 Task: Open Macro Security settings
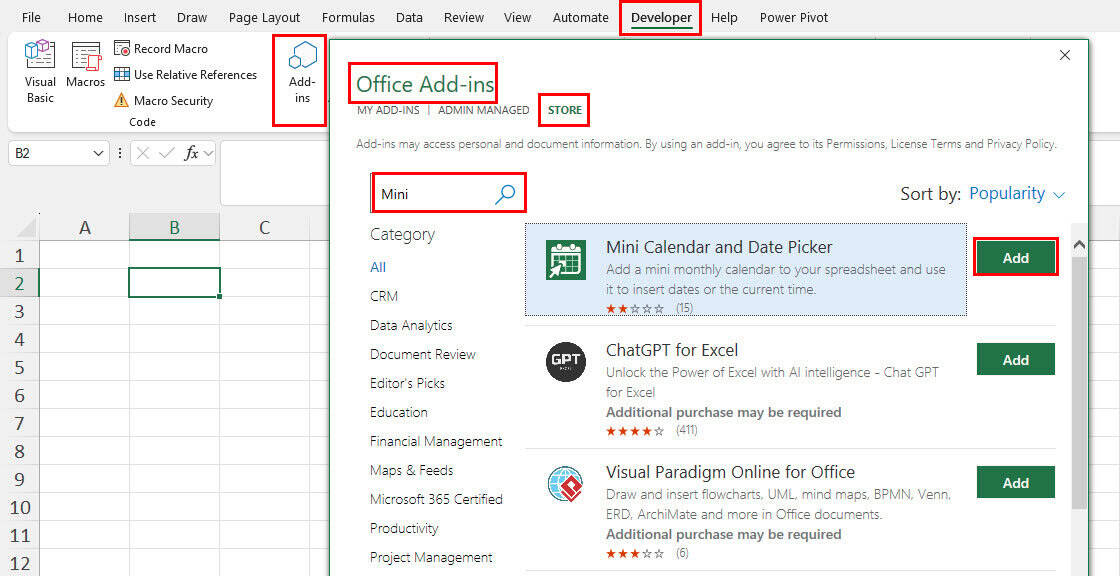click(x=164, y=101)
